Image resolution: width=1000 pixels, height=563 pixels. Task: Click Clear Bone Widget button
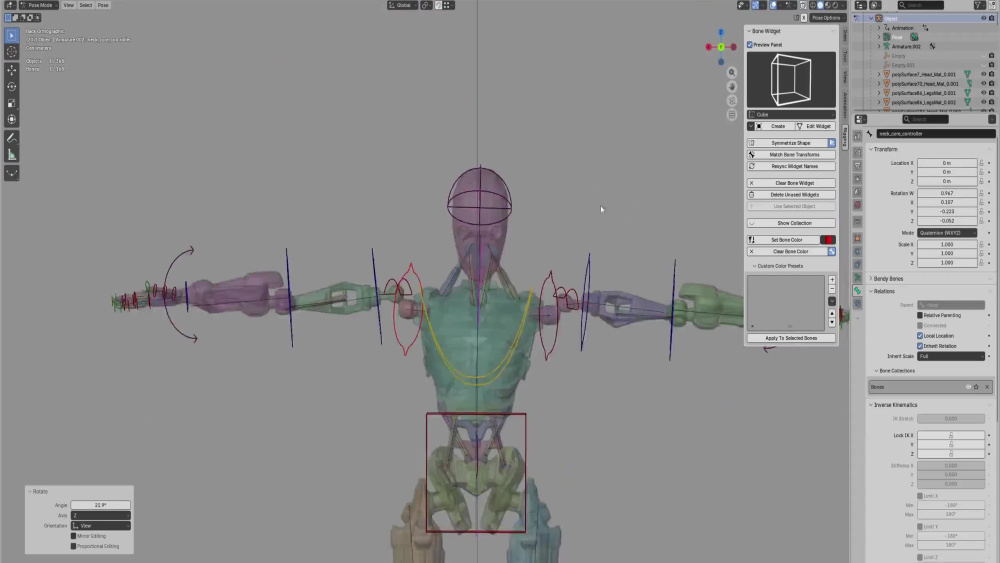click(791, 183)
